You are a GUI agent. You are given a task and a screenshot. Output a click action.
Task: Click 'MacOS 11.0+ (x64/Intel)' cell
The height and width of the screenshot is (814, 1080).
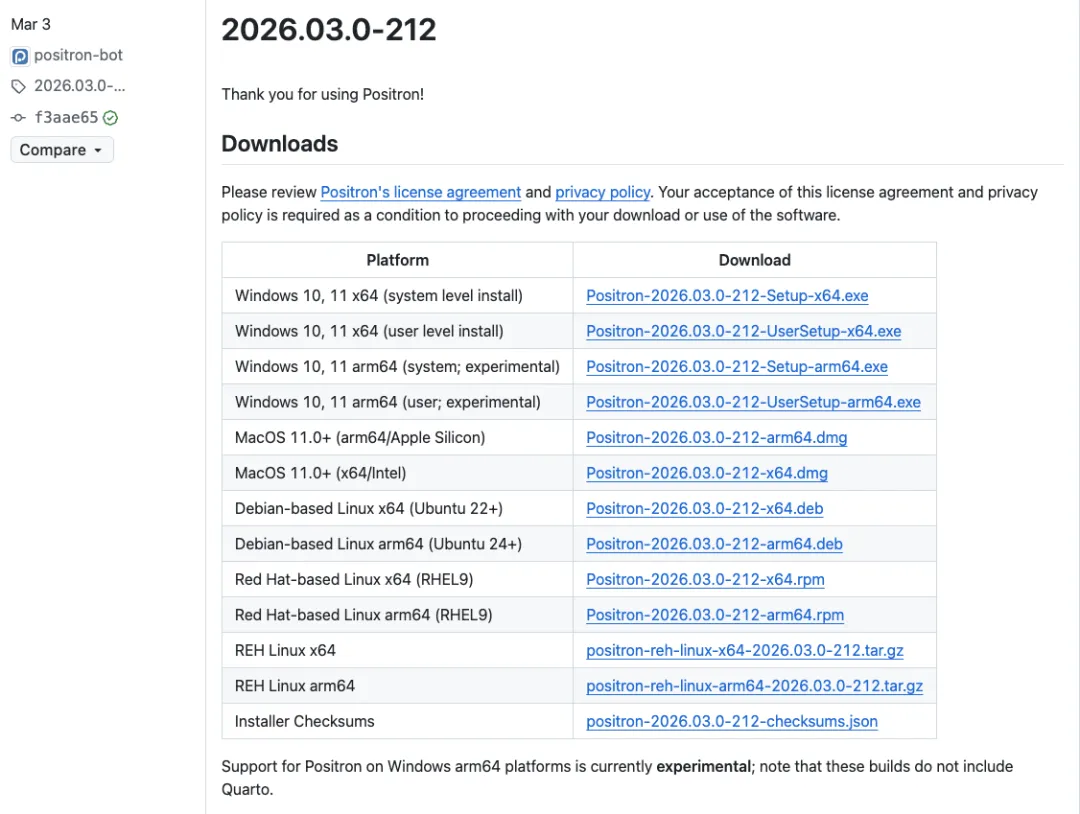click(x=397, y=473)
